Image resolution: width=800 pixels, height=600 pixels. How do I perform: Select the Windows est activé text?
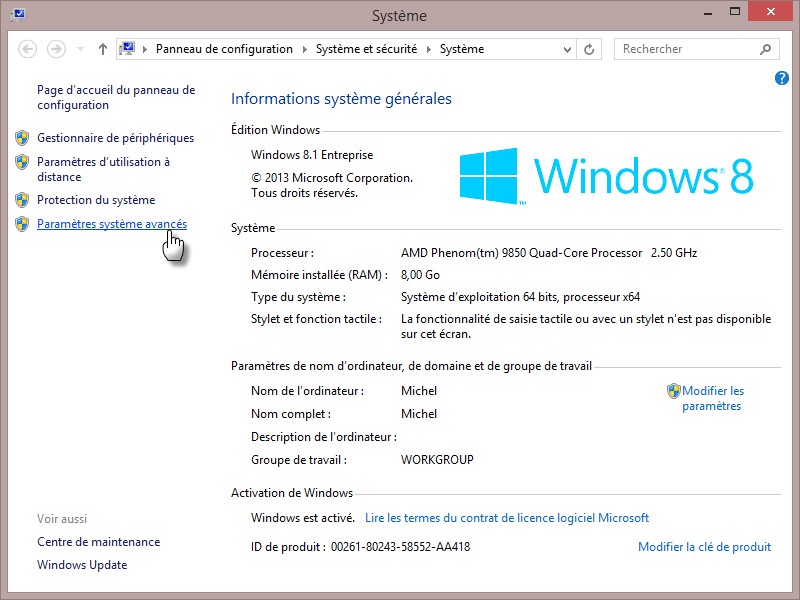(303, 518)
